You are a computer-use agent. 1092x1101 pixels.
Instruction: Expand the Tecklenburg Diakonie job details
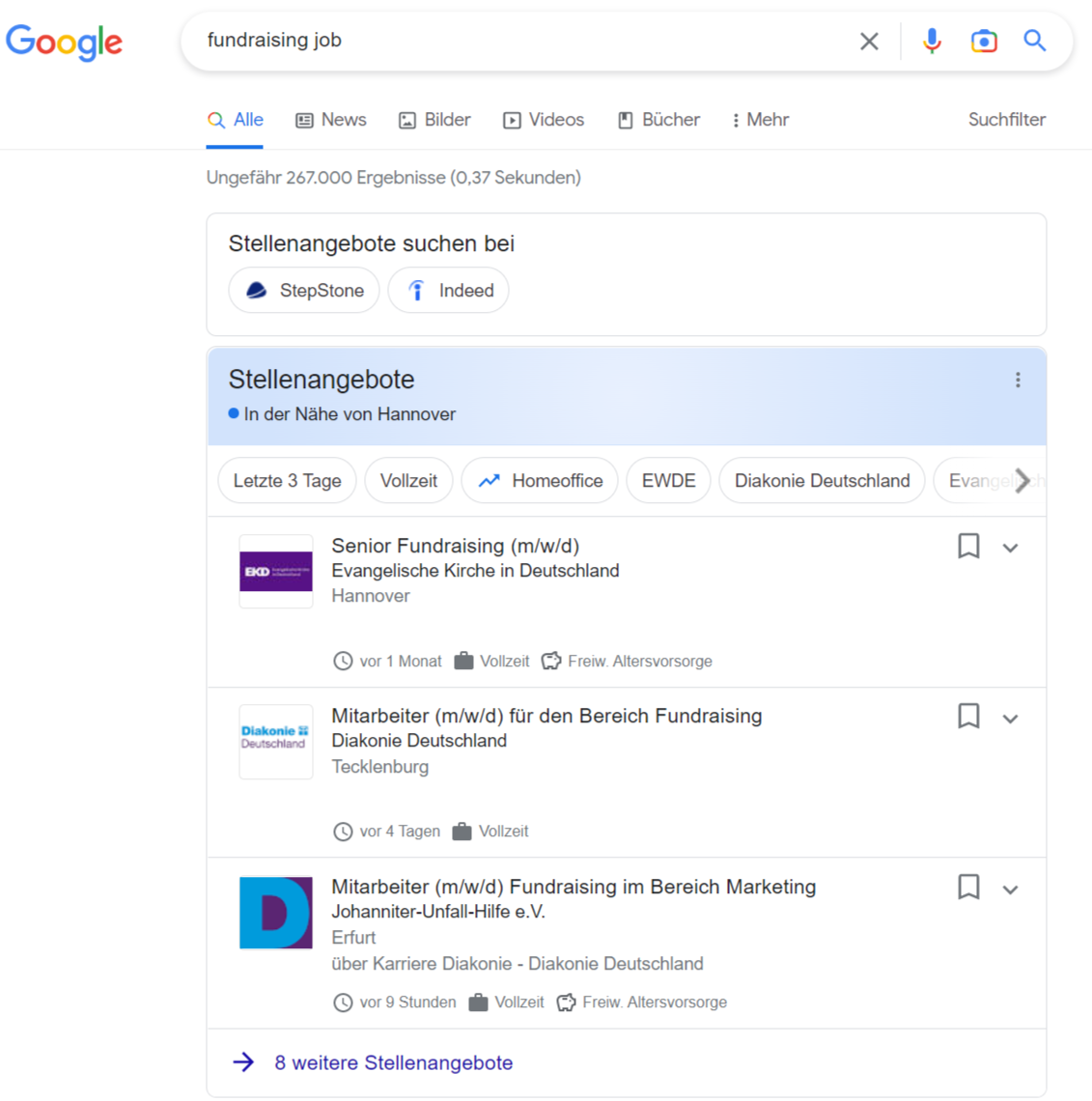pos(1010,719)
